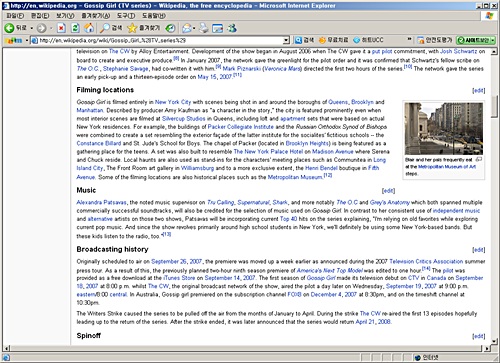This screenshot has height=363, width=500.
Task: Open the 보기(V) menu
Action: pyautogui.click(x=65, y=16)
